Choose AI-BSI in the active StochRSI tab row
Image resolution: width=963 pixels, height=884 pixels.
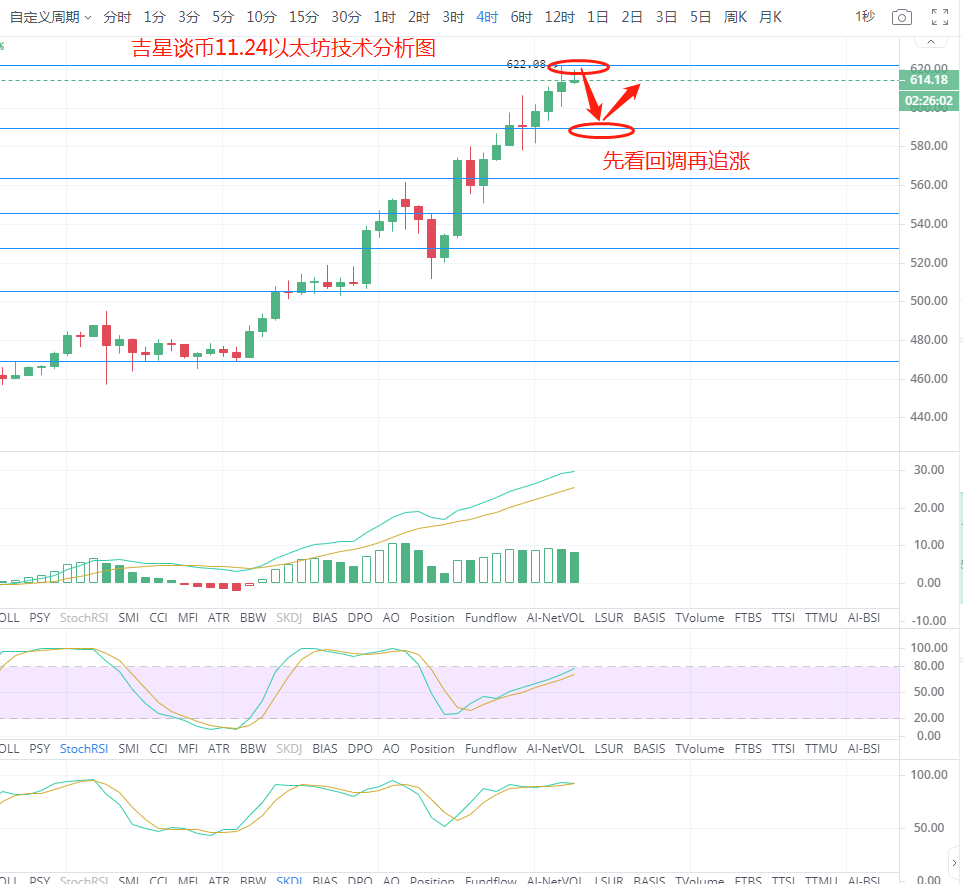click(864, 748)
